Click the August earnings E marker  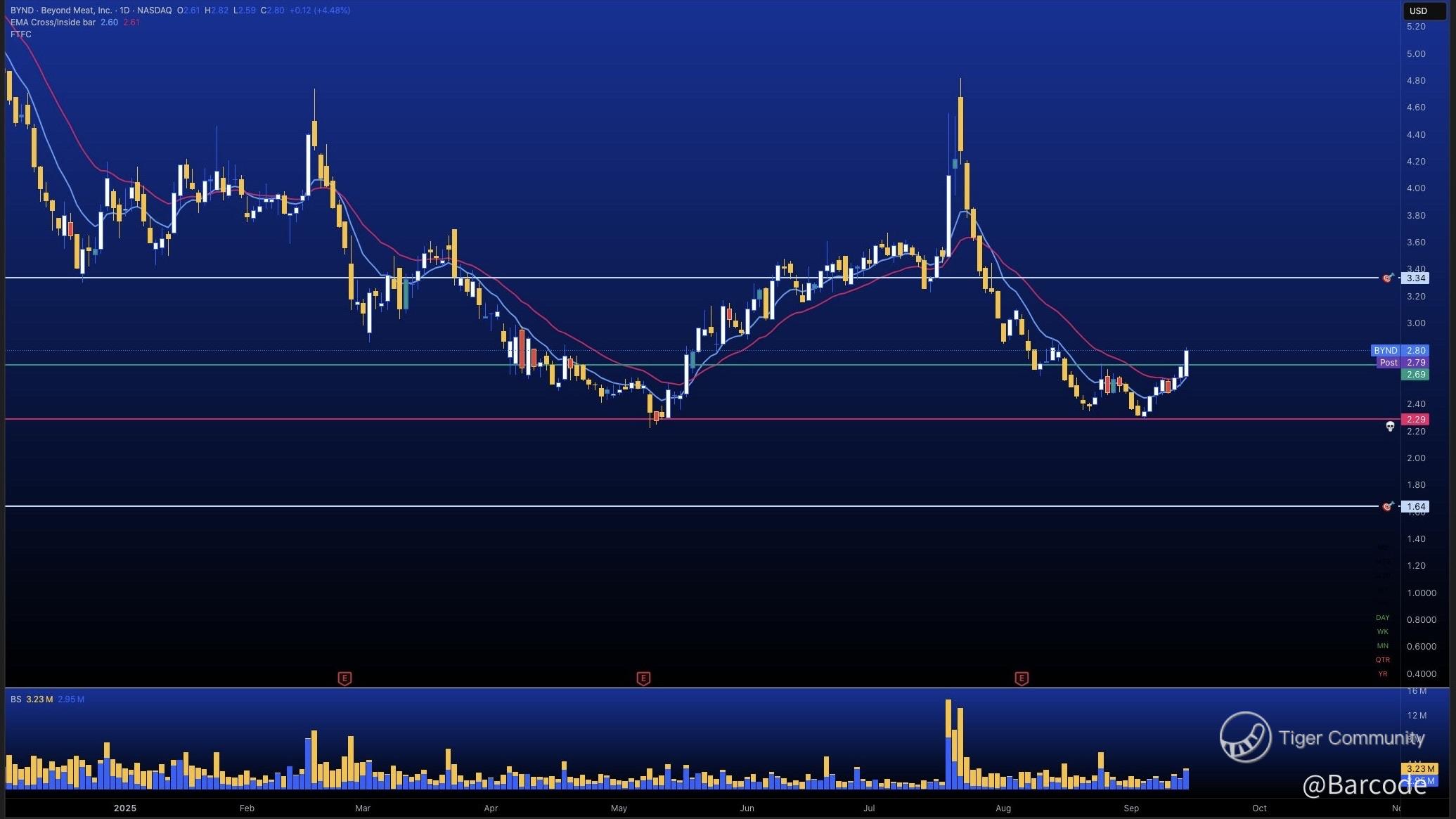(1022, 678)
